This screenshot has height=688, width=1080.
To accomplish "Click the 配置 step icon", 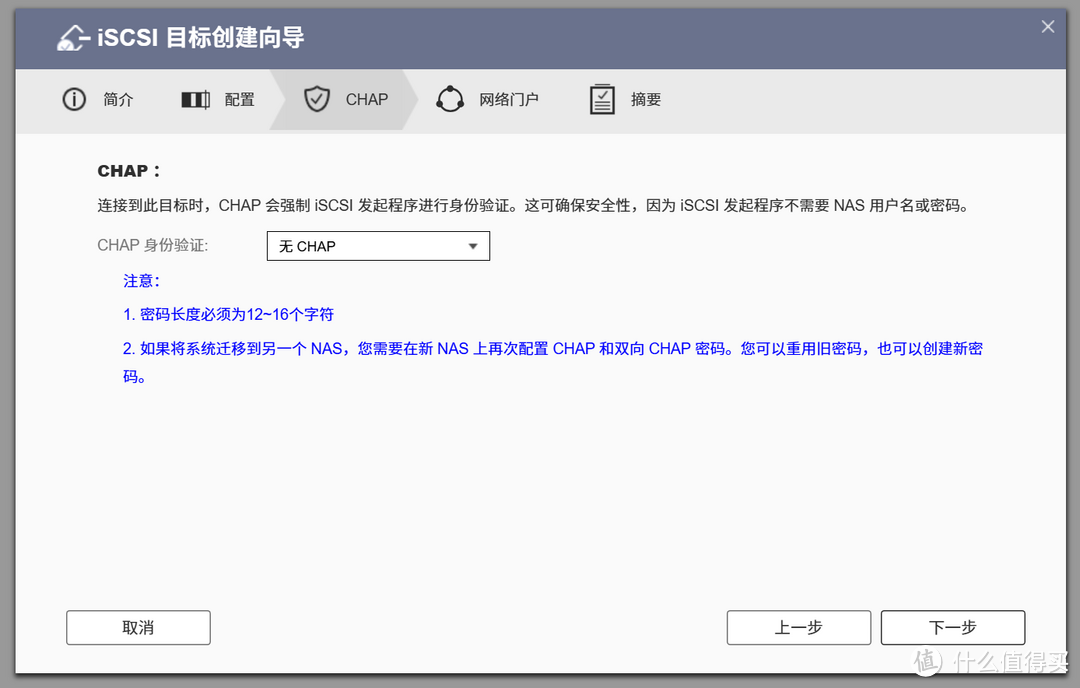I will coord(195,99).
